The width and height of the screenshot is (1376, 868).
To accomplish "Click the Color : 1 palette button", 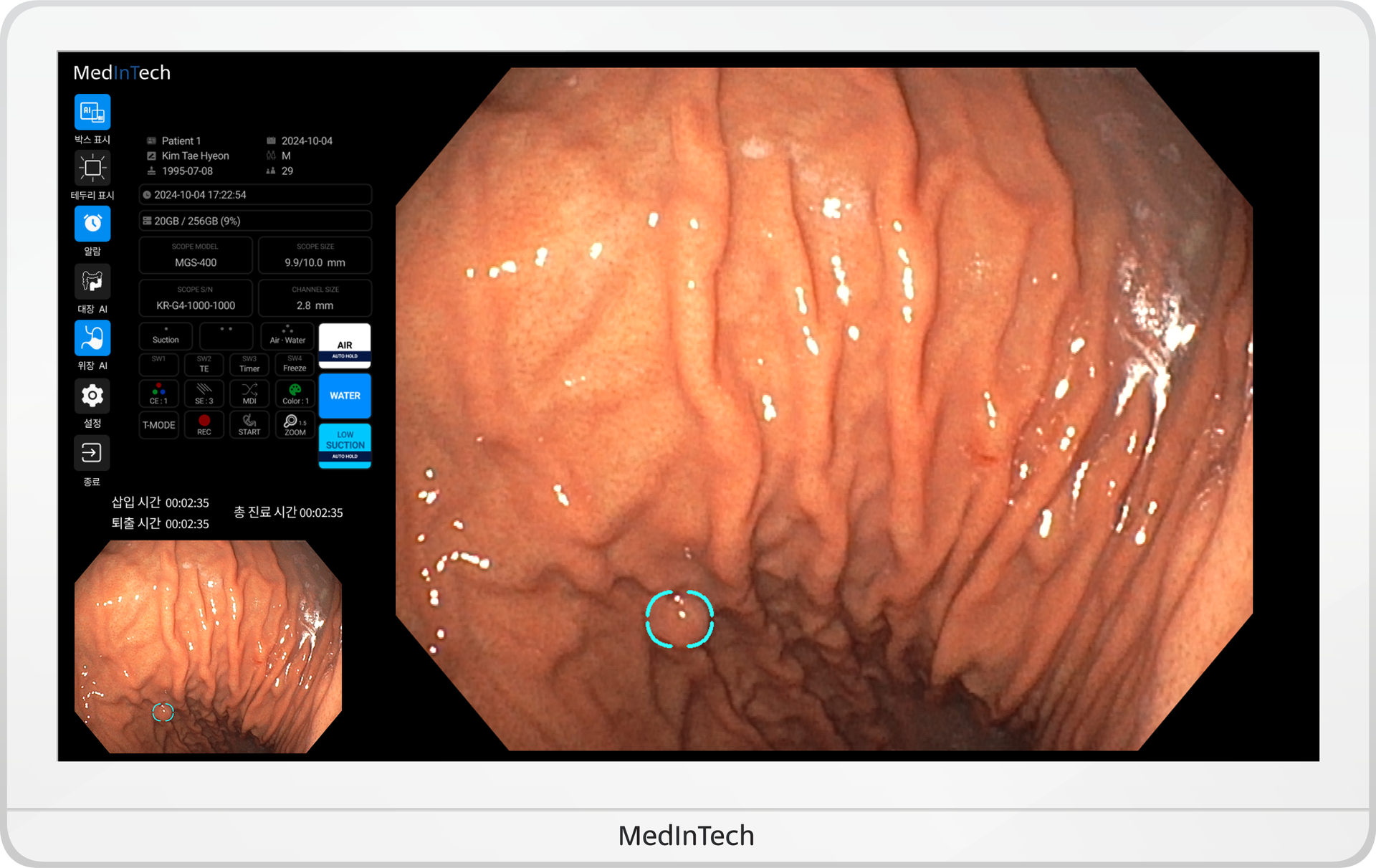I will pos(295,394).
